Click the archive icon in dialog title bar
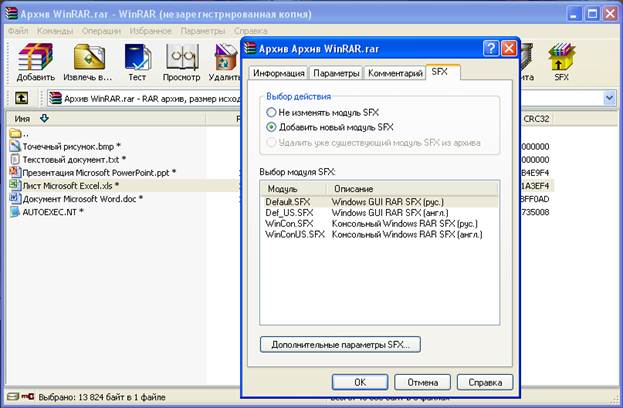This screenshot has height=408, width=623. pyautogui.click(x=250, y=48)
